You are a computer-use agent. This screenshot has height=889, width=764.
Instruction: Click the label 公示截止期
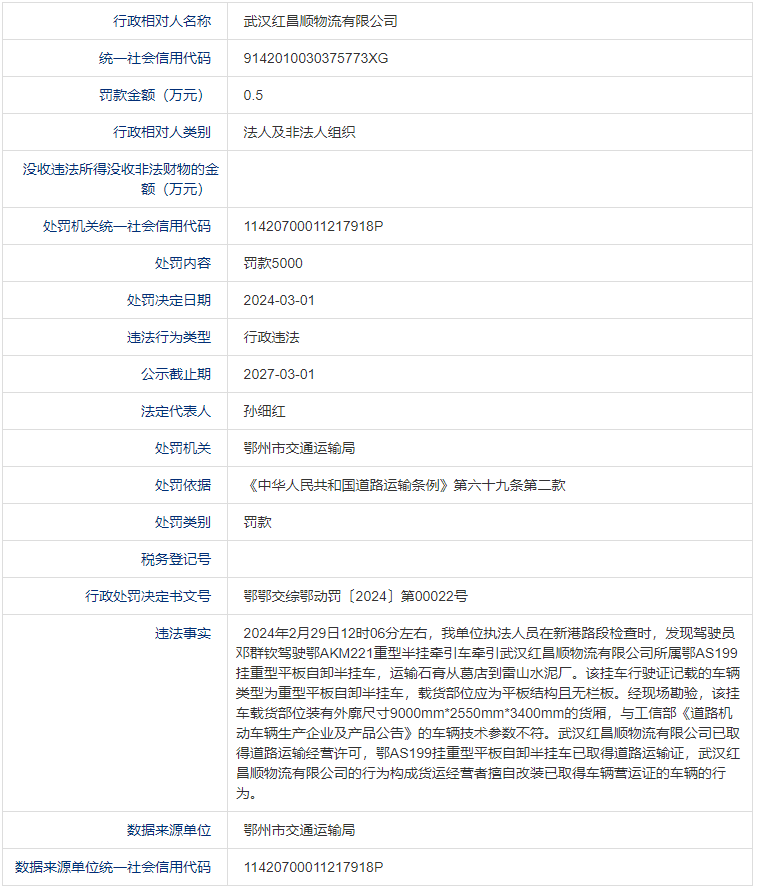(176, 374)
